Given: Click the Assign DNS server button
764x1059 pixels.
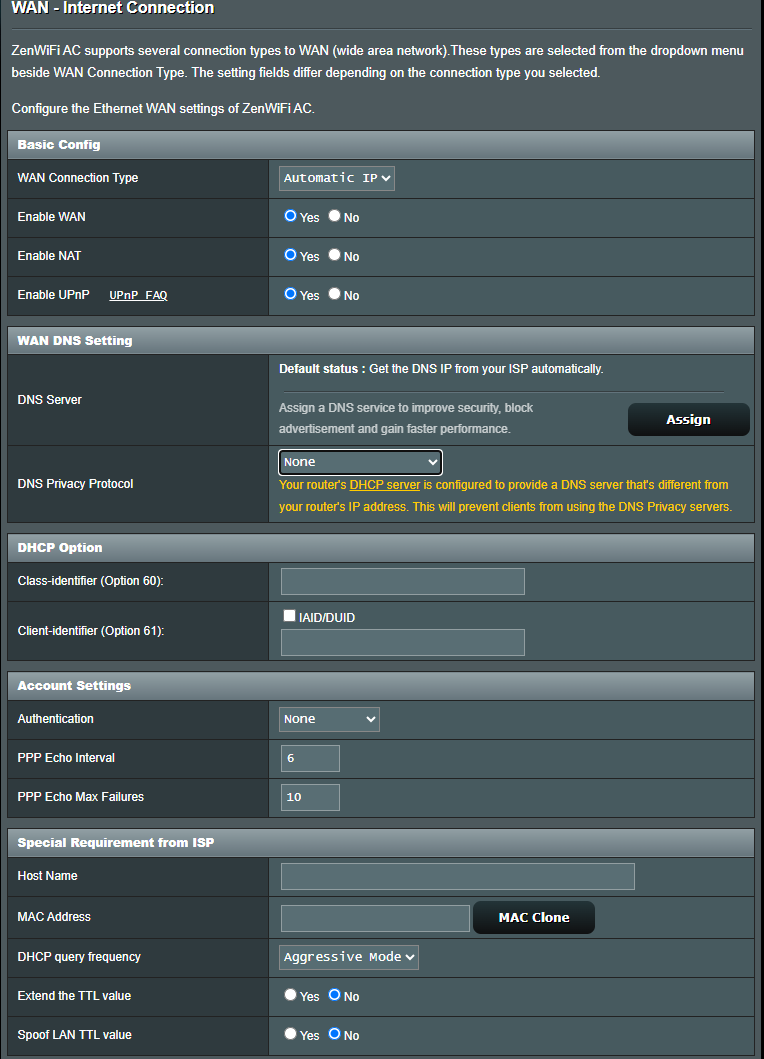Looking at the screenshot, I should (688, 420).
